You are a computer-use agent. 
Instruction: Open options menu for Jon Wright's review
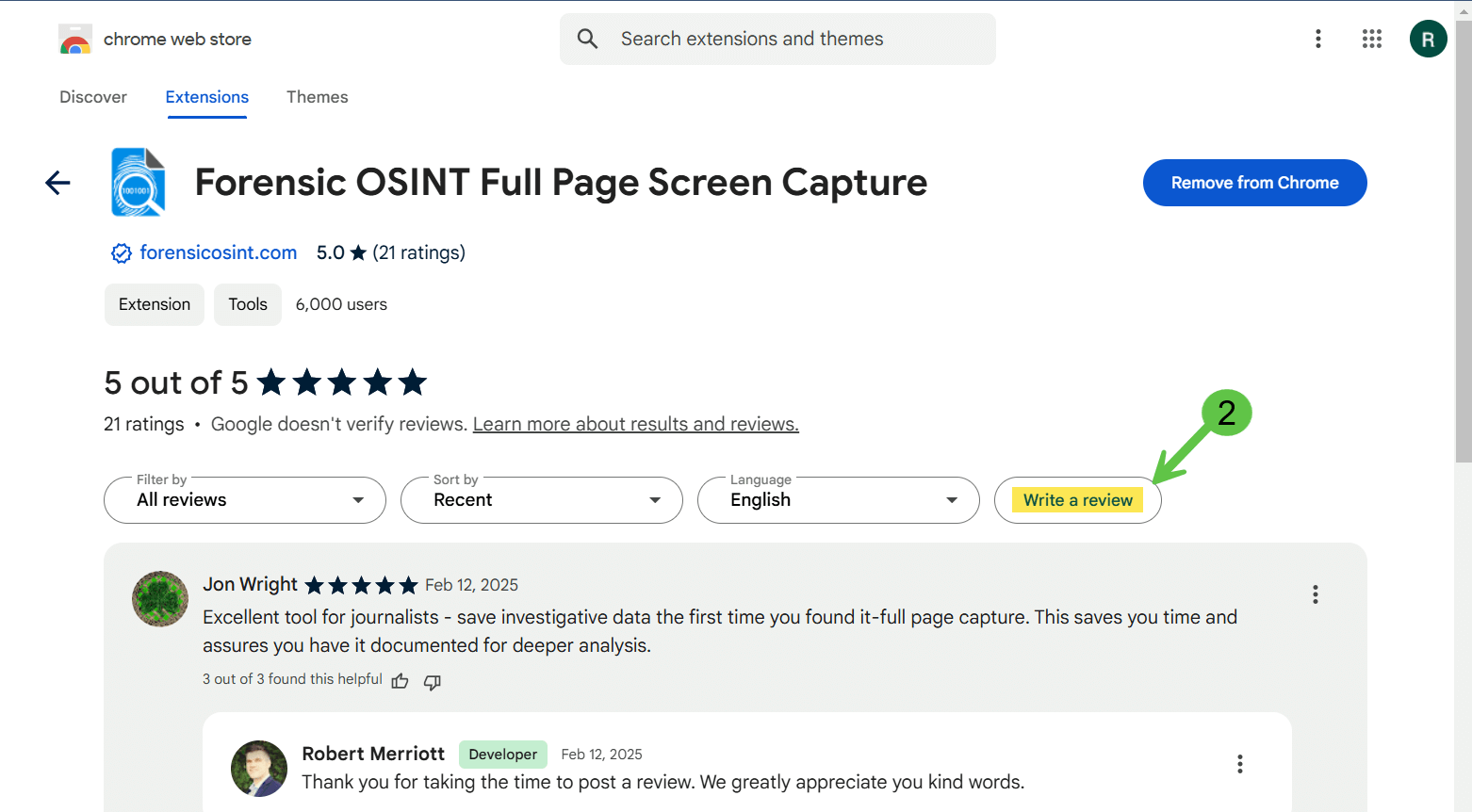[1315, 594]
